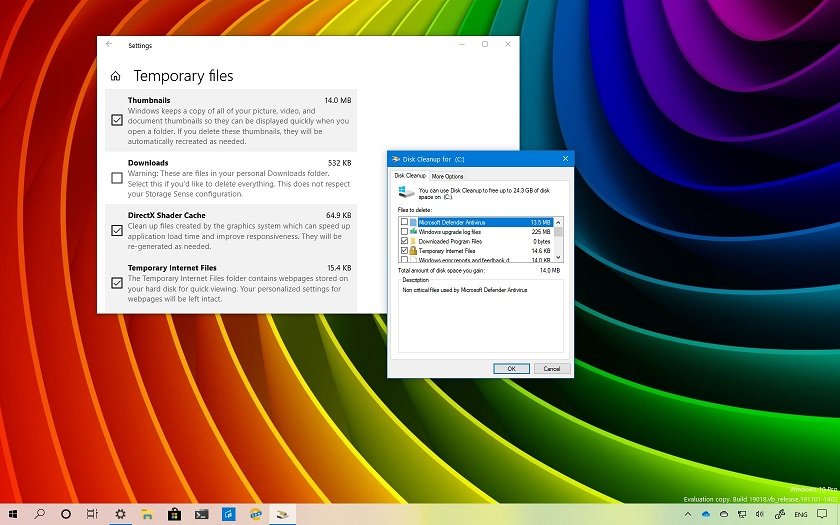
Task: Open Task View from the taskbar
Action: pyautogui.click(x=92, y=513)
